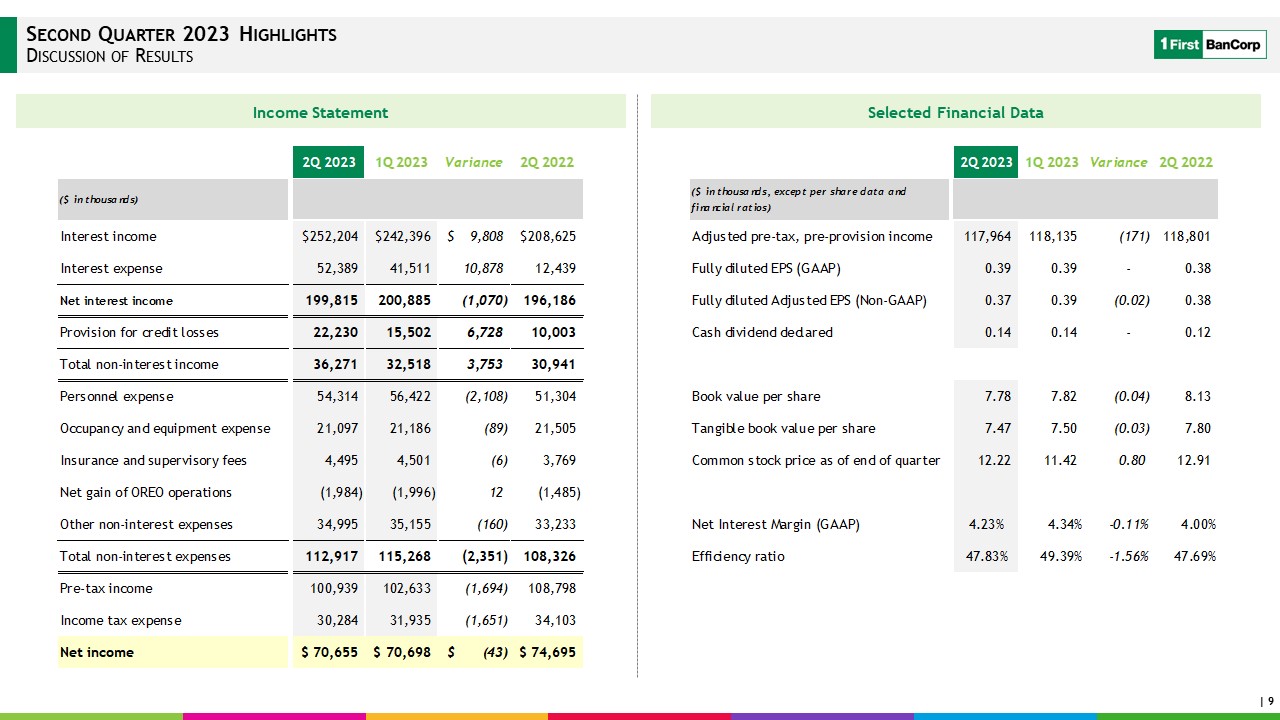Select the Selected Financial Data section header
1280x720 pixels.
[955, 113]
